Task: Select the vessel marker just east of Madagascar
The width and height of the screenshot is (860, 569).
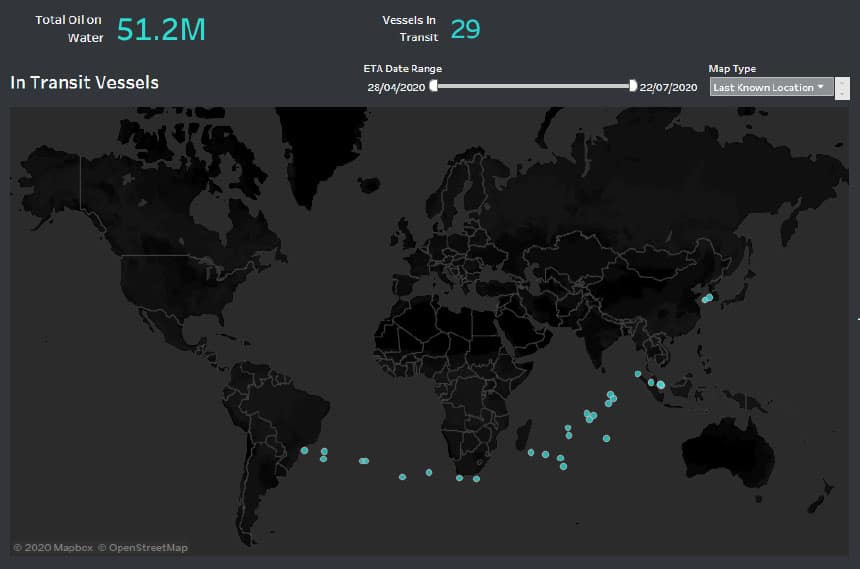Action: (x=531, y=453)
